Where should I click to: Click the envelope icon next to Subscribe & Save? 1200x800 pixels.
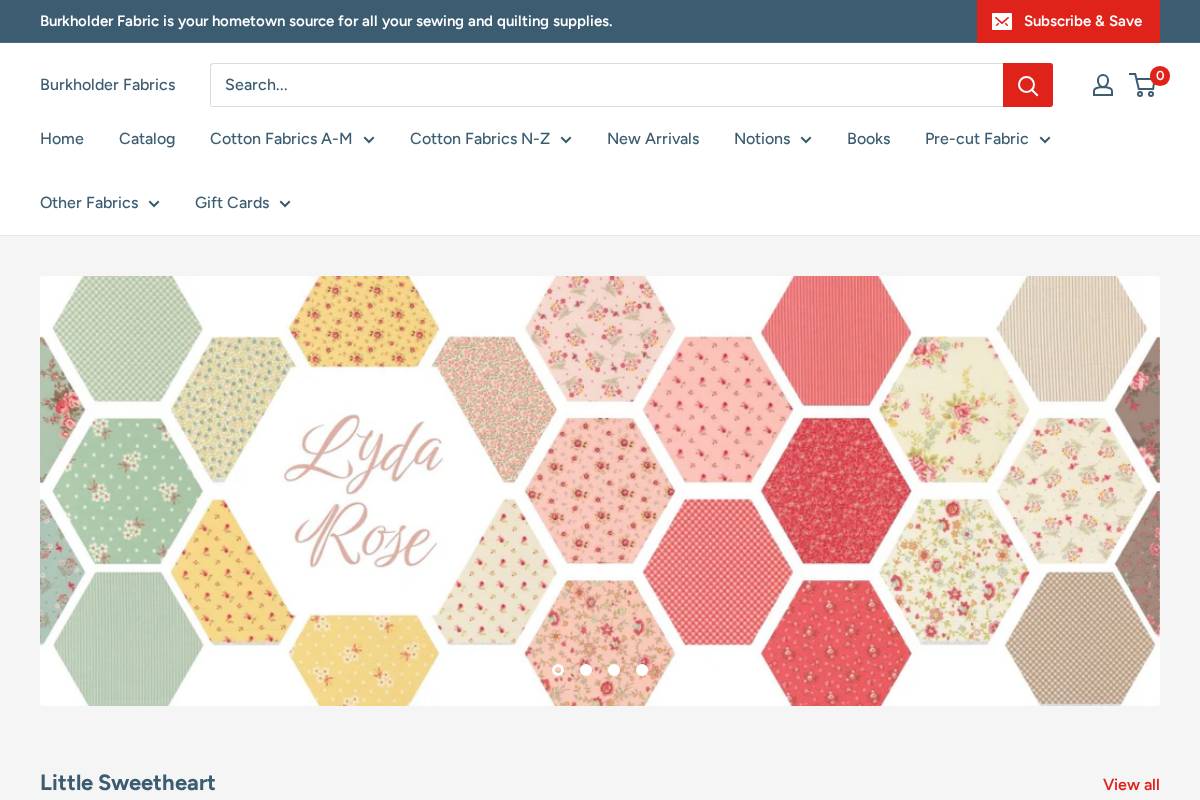pyautogui.click(x=1002, y=21)
